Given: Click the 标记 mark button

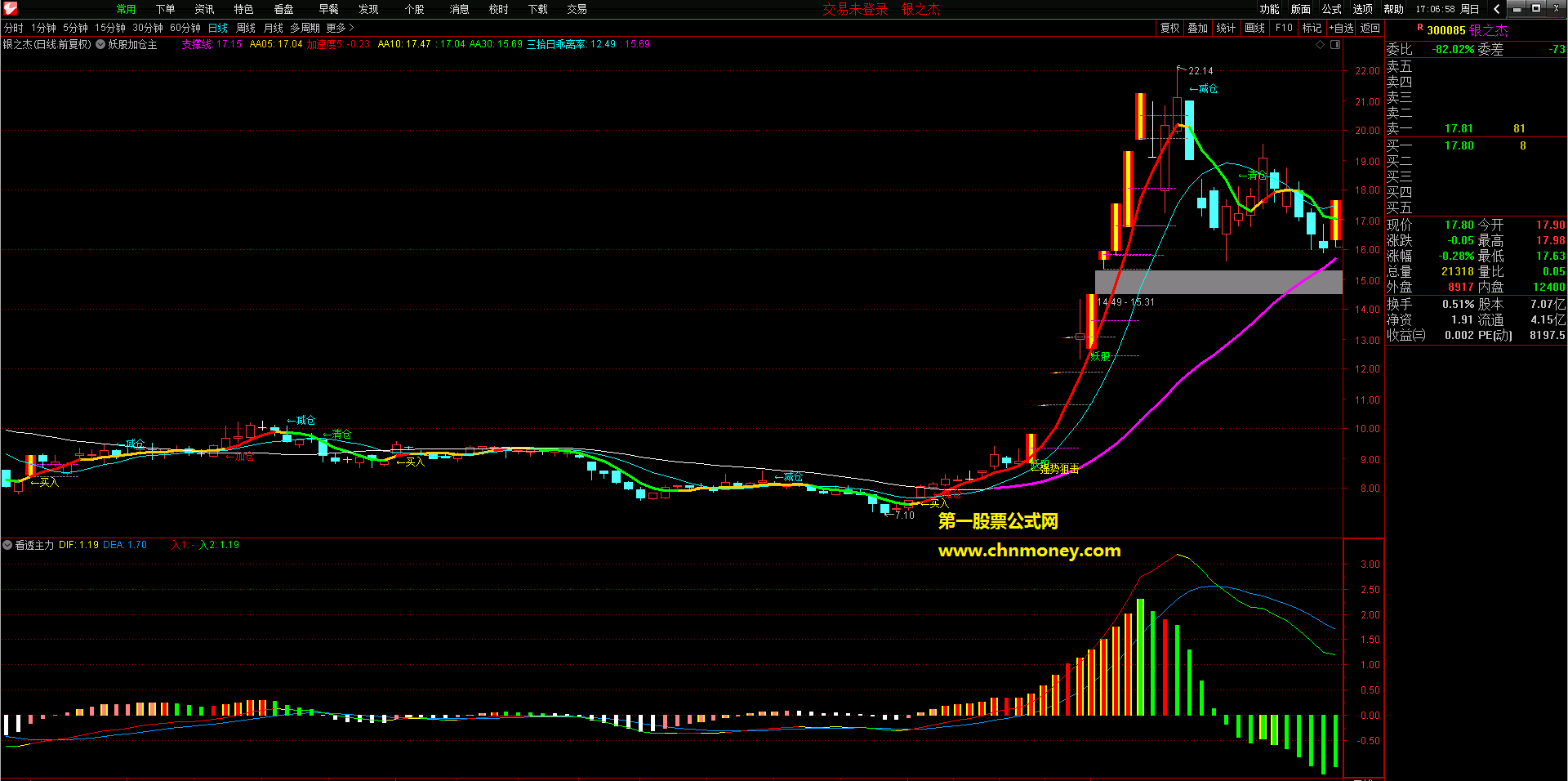Looking at the screenshot, I should pyautogui.click(x=1312, y=28).
